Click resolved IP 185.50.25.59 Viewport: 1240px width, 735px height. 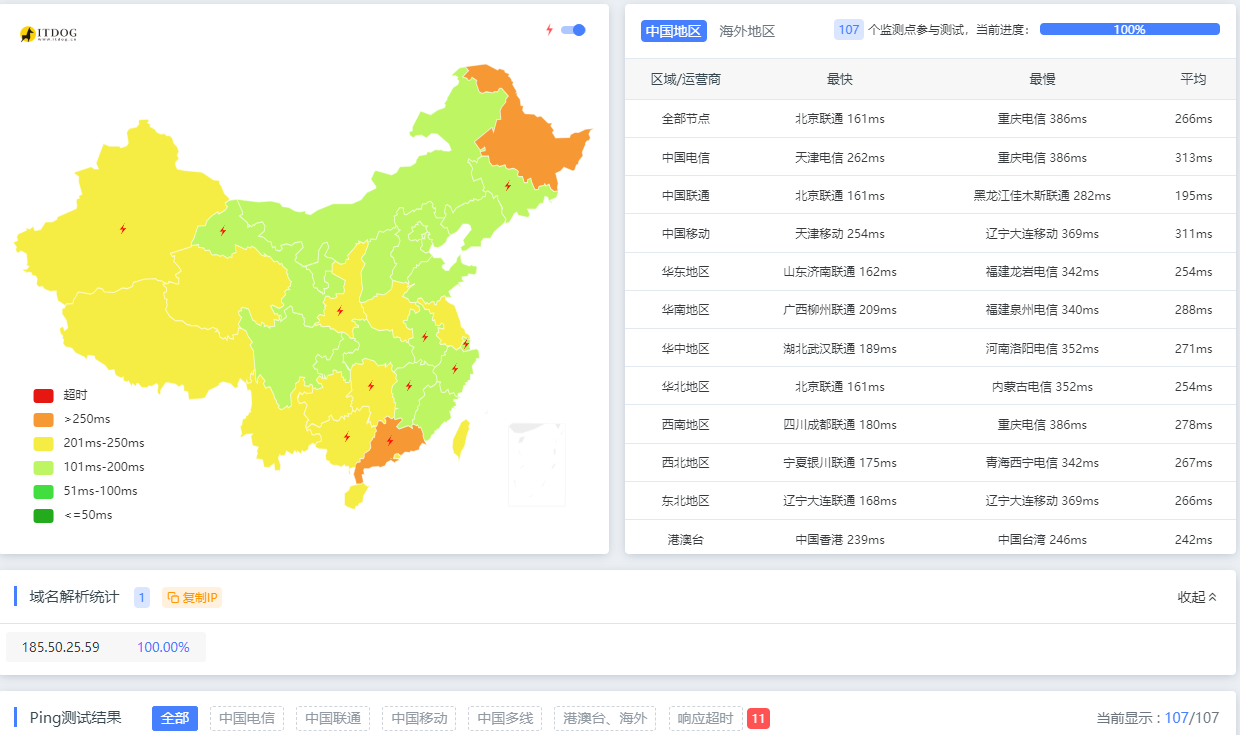click(61, 647)
